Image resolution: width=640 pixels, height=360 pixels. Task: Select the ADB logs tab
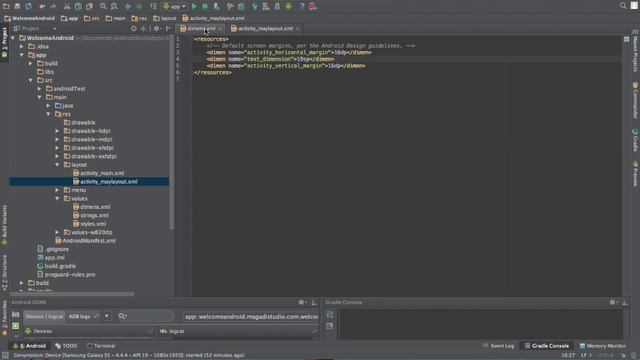coord(83,316)
